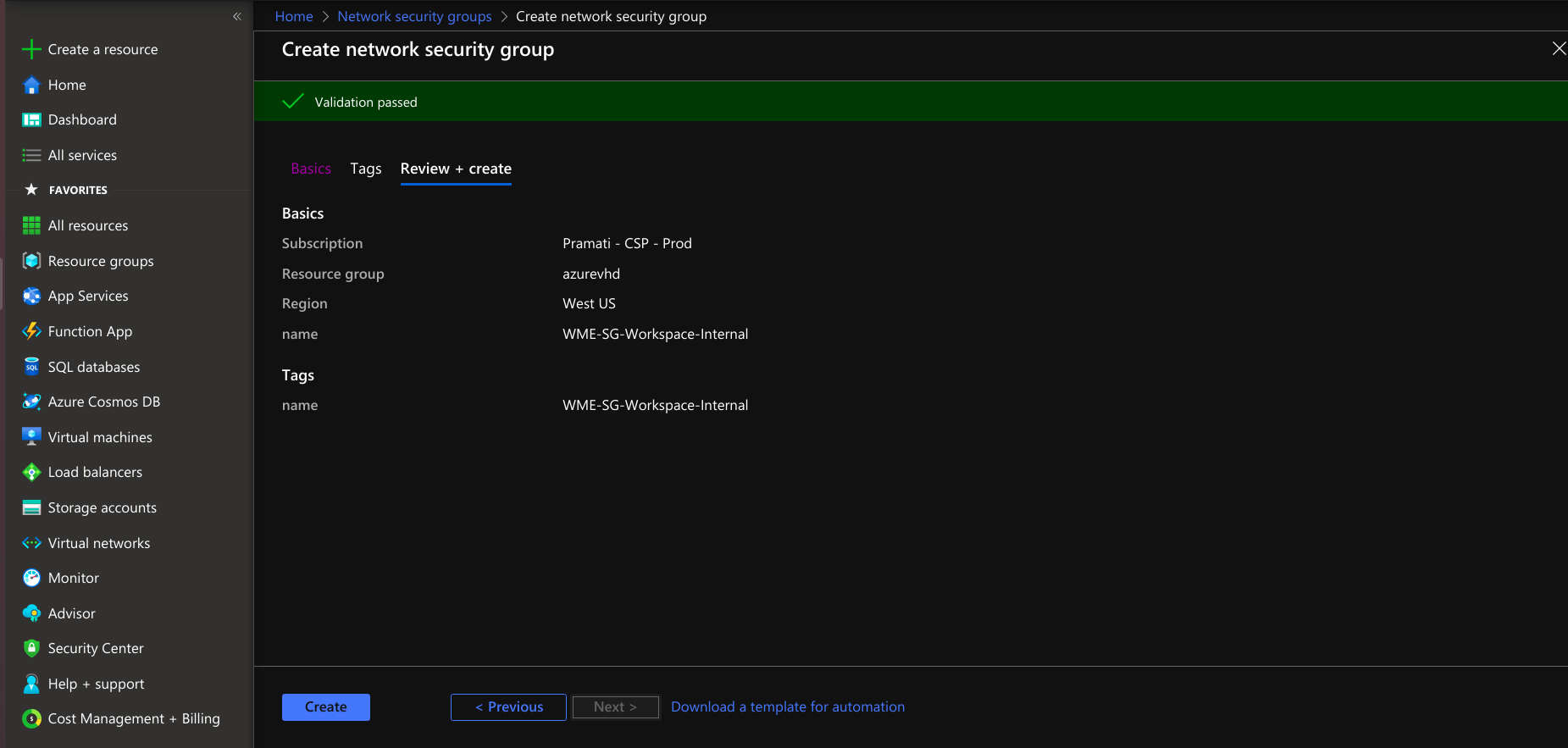Open All services in sidebar
Image resolution: width=1568 pixels, height=748 pixels.
tap(82, 155)
